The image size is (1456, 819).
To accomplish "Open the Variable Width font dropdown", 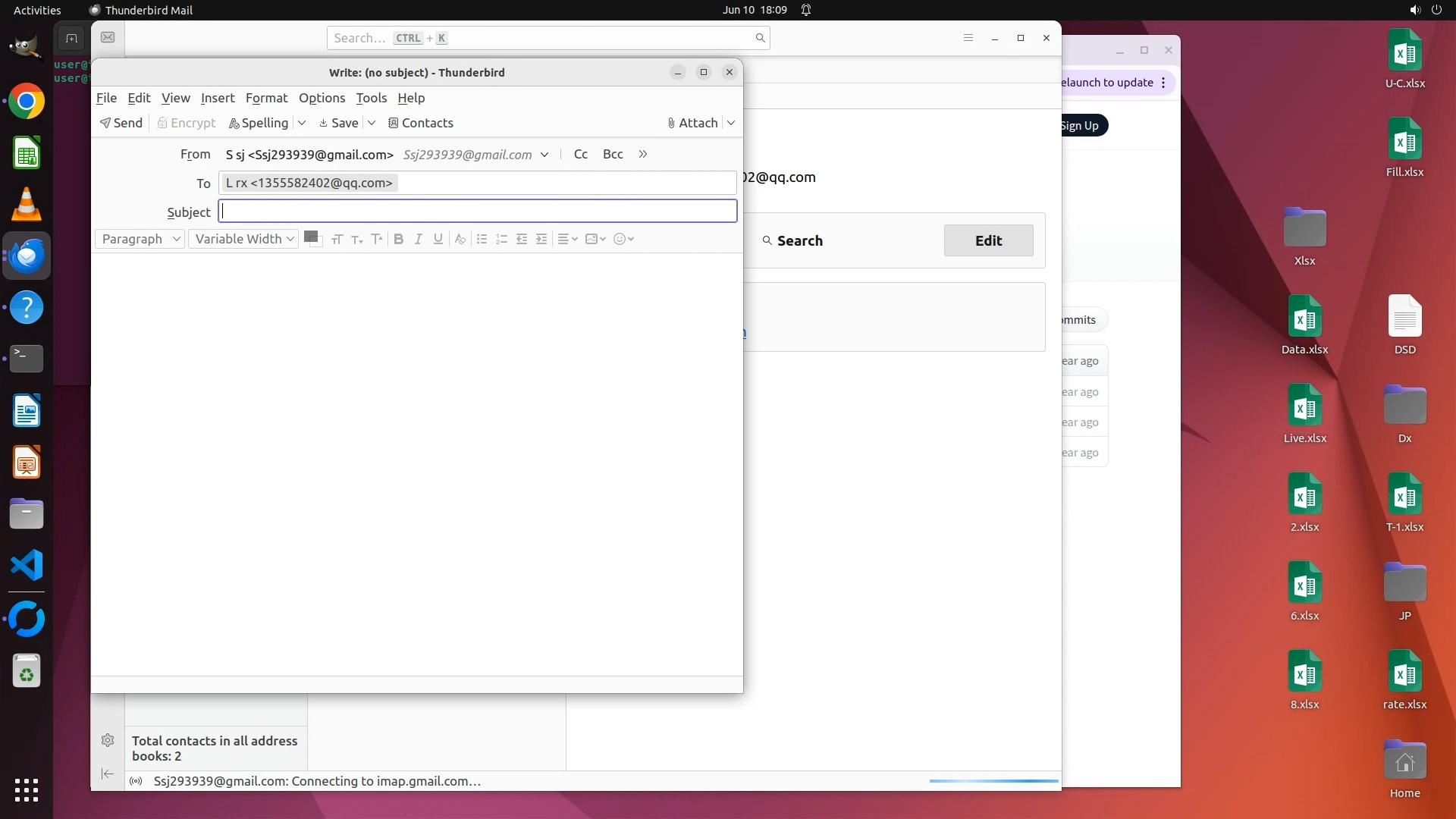I will pyautogui.click(x=243, y=239).
